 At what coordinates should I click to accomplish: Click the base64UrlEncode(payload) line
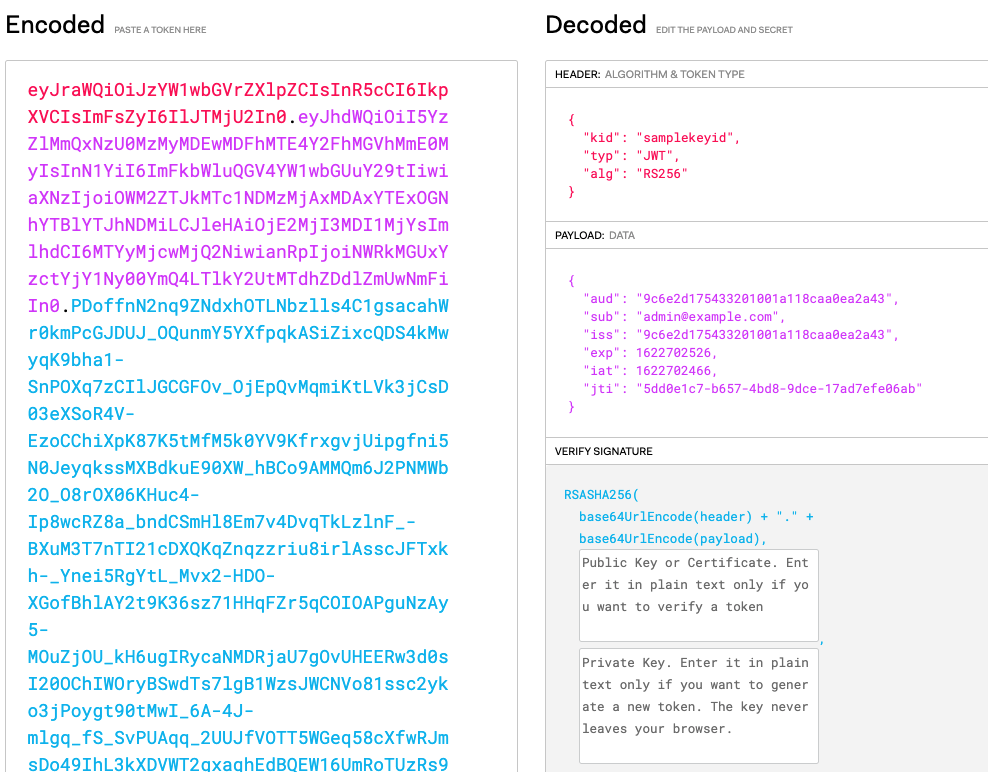click(x=673, y=539)
